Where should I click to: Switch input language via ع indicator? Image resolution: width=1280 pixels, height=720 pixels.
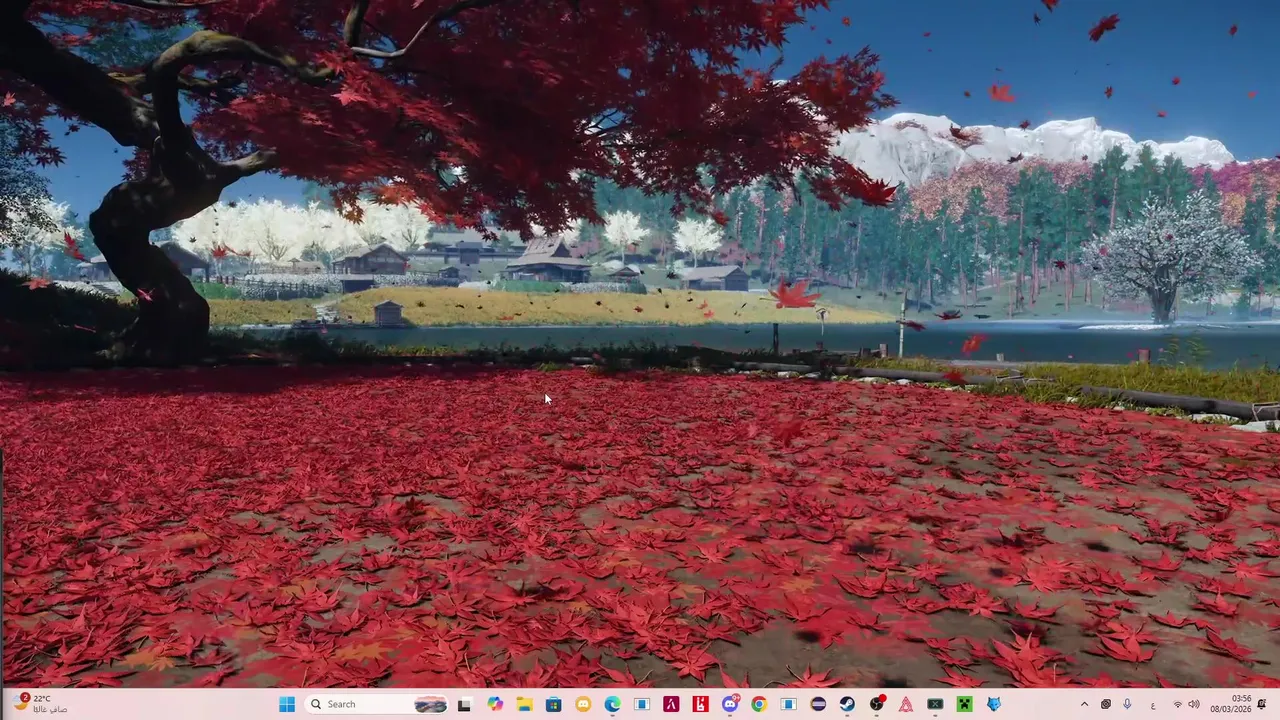click(1153, 704)
